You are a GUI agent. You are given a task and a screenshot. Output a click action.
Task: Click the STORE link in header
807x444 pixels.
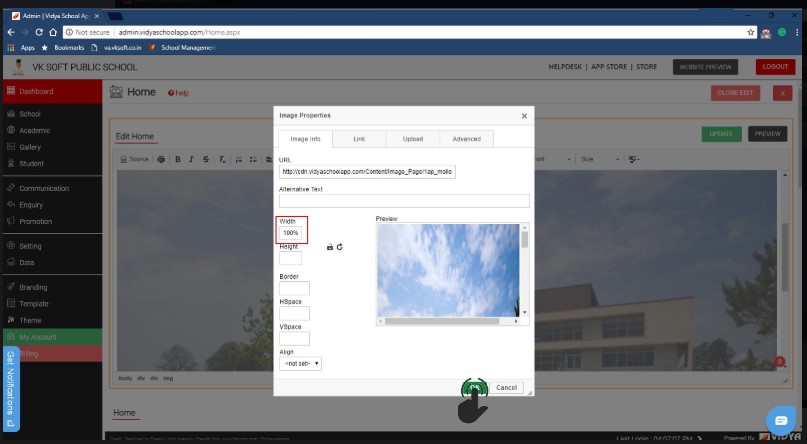click(x=646, y=67)
